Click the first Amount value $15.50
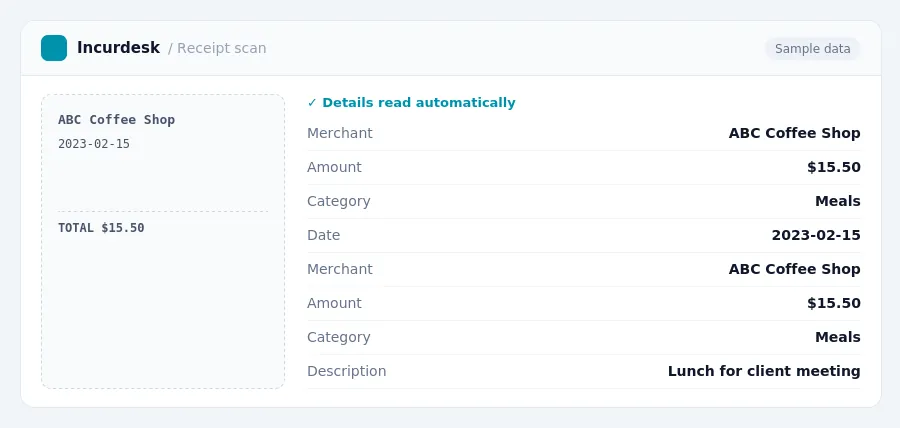Image resolution: width=900 pixels, height=428 pixels. point(834,167)
